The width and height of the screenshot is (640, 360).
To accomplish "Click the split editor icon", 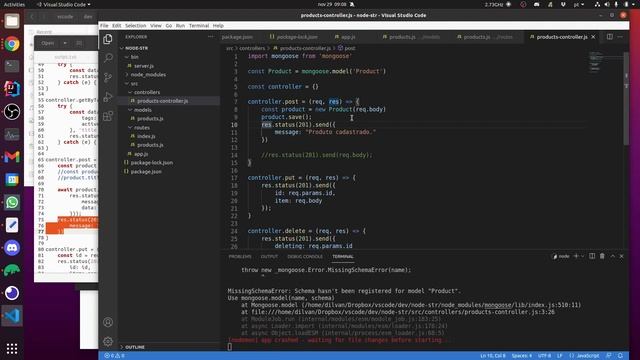I will [x=609, y=37].
